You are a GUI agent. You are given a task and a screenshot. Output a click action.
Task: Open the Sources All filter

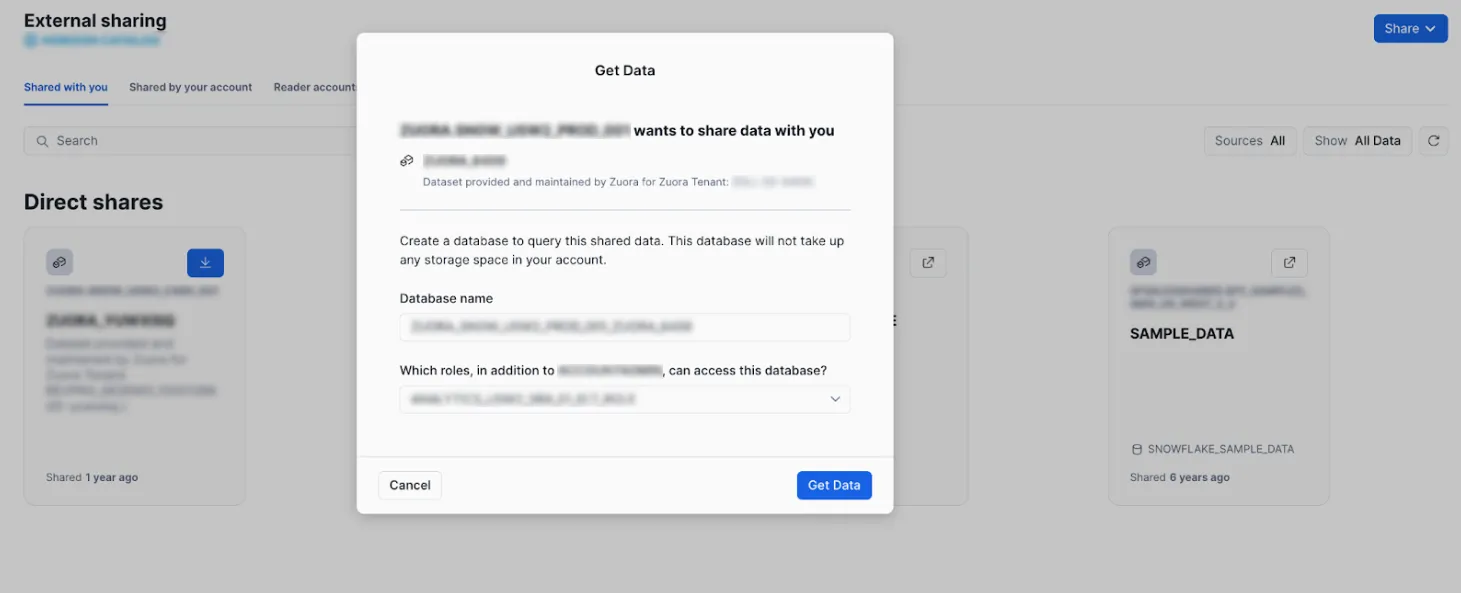click(x=1250, y=141)
